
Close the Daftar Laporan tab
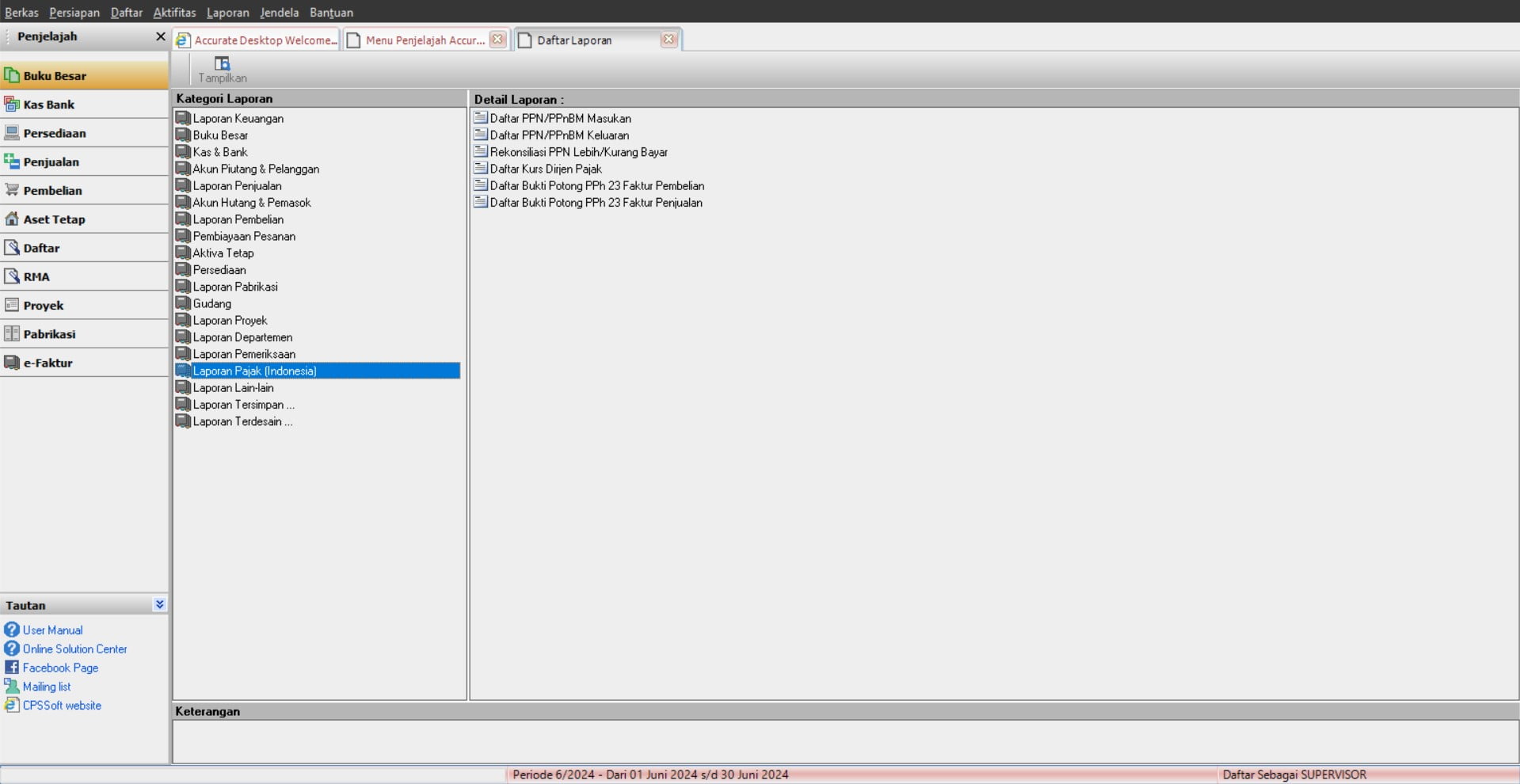coord(669,40)
